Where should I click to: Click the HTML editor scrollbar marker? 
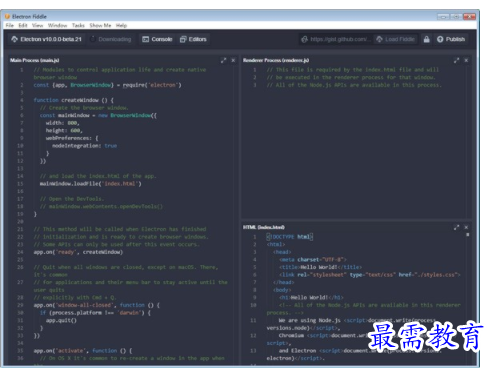(x=468, y=235)
